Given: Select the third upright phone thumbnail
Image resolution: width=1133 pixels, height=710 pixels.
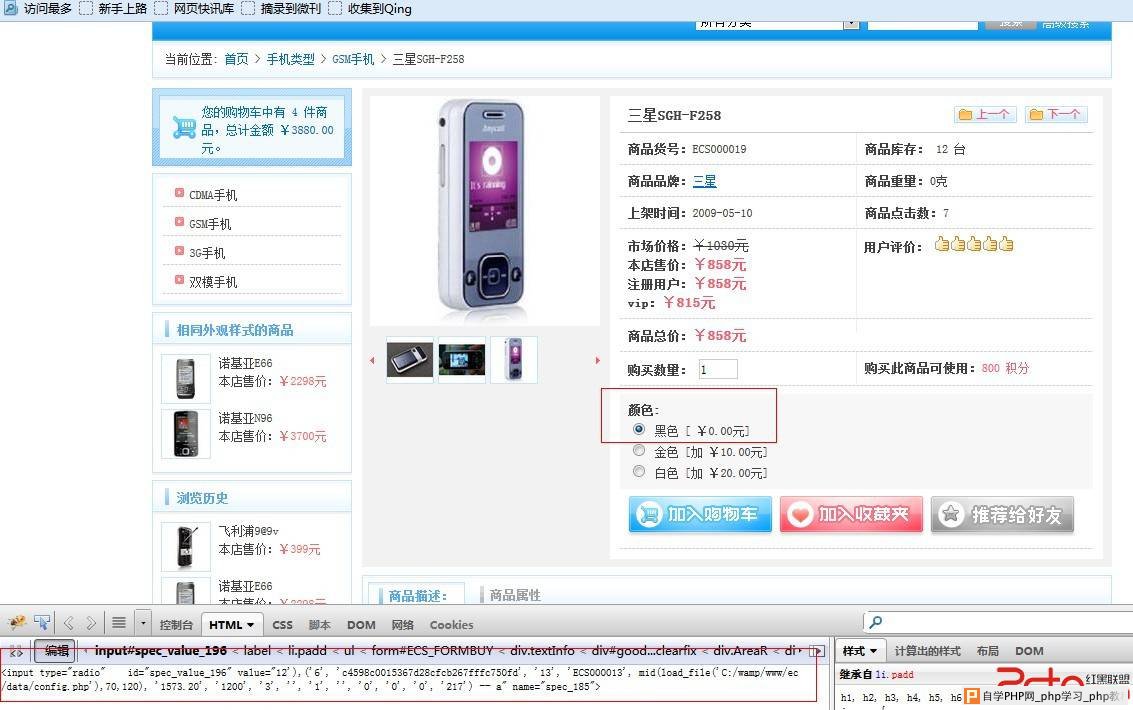Looking at the screenshot, I should pos(514,360).
